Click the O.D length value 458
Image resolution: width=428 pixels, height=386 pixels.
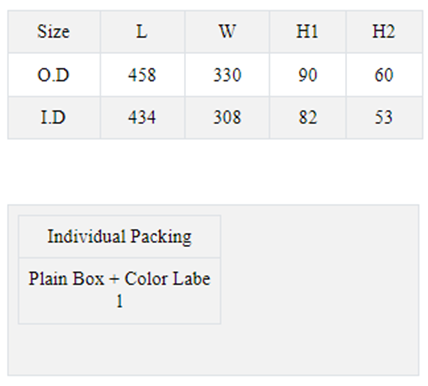[142, 75]
